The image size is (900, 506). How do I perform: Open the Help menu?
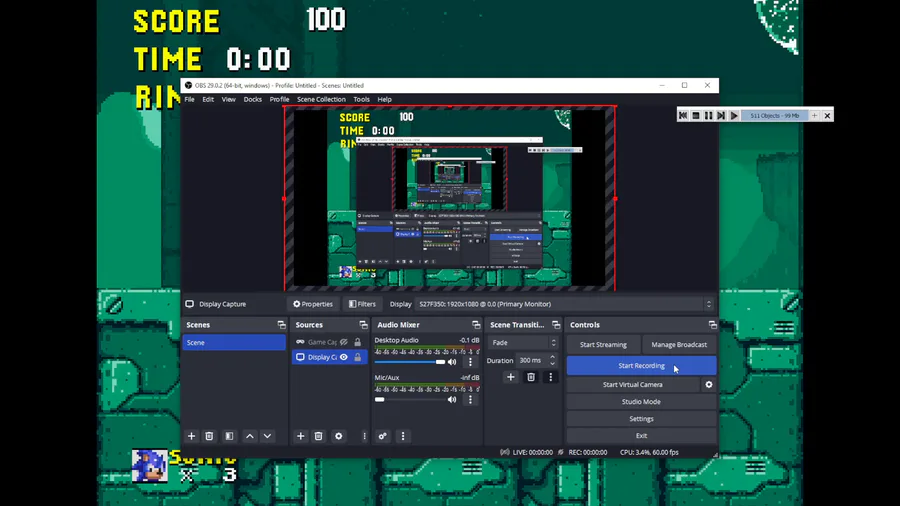point(385,99)
